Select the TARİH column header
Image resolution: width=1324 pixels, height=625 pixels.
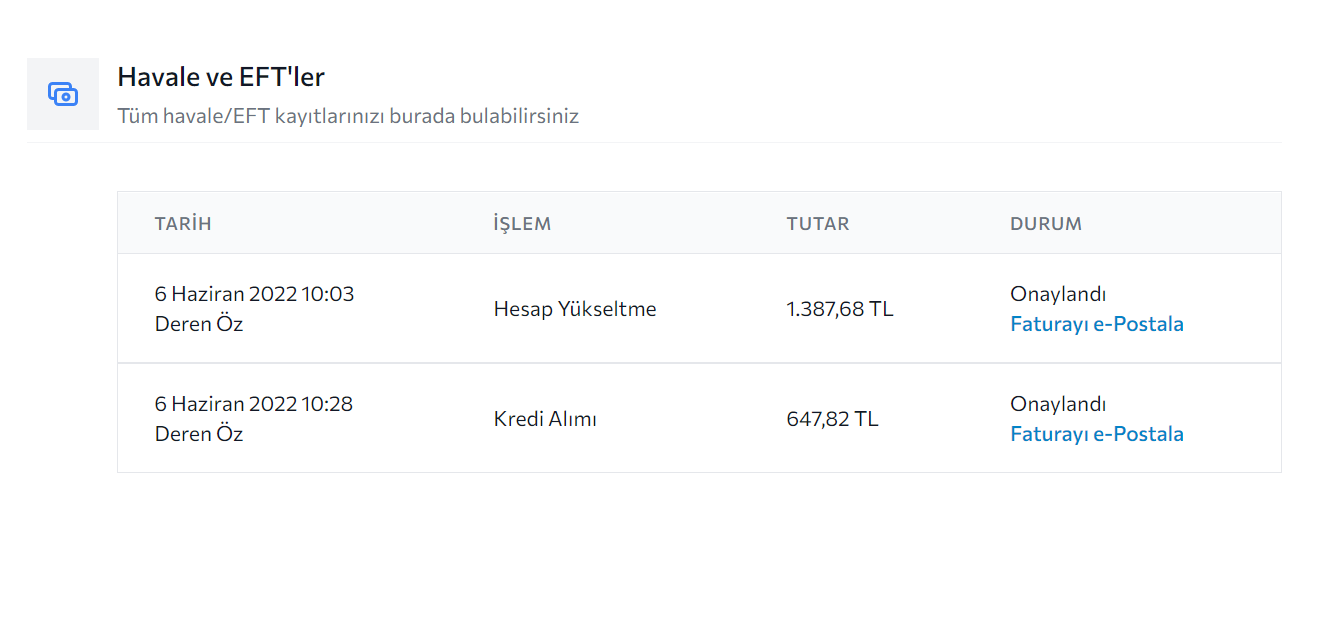click(183, 224)
